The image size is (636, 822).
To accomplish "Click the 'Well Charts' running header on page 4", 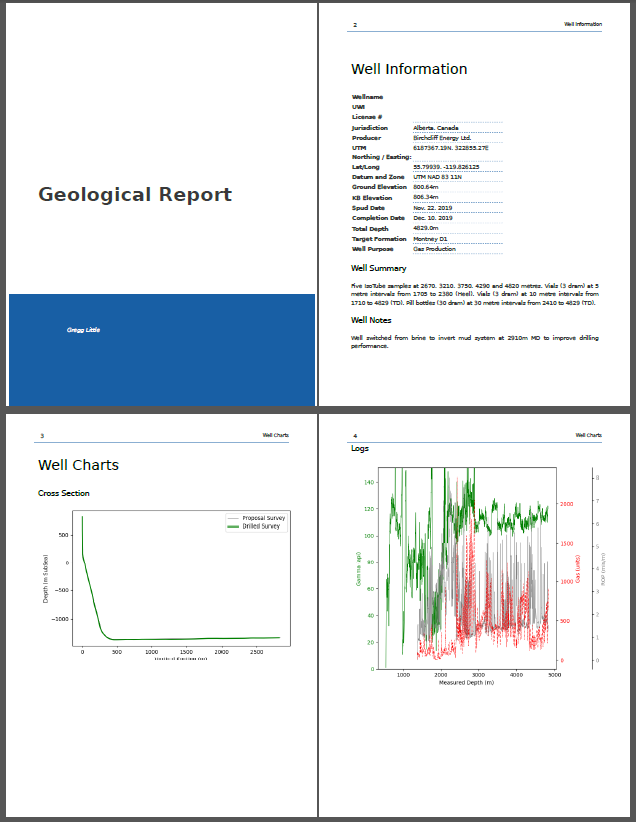I will [x=589, y=435].
